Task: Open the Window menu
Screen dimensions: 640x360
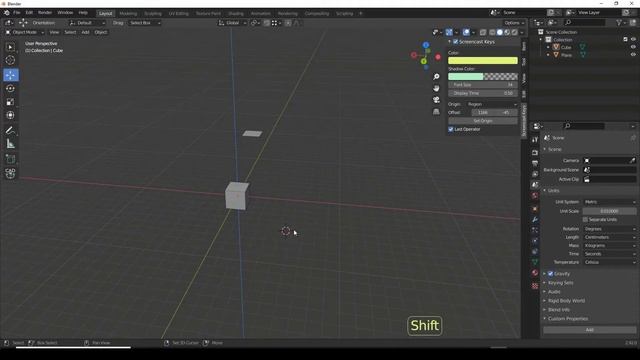Action: [x=65, y=13]
